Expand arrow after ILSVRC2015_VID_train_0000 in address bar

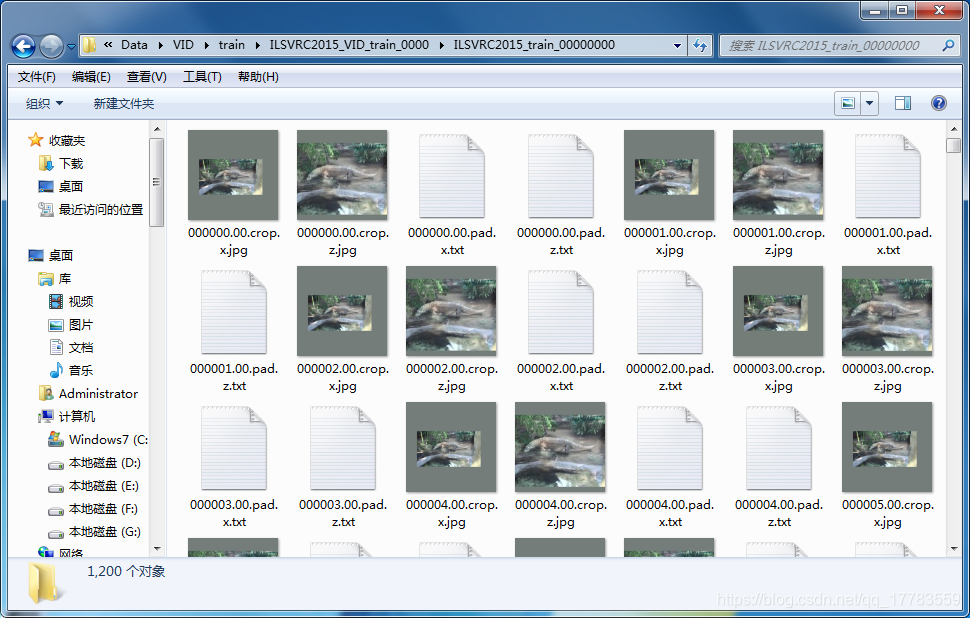tap(442, 45)
